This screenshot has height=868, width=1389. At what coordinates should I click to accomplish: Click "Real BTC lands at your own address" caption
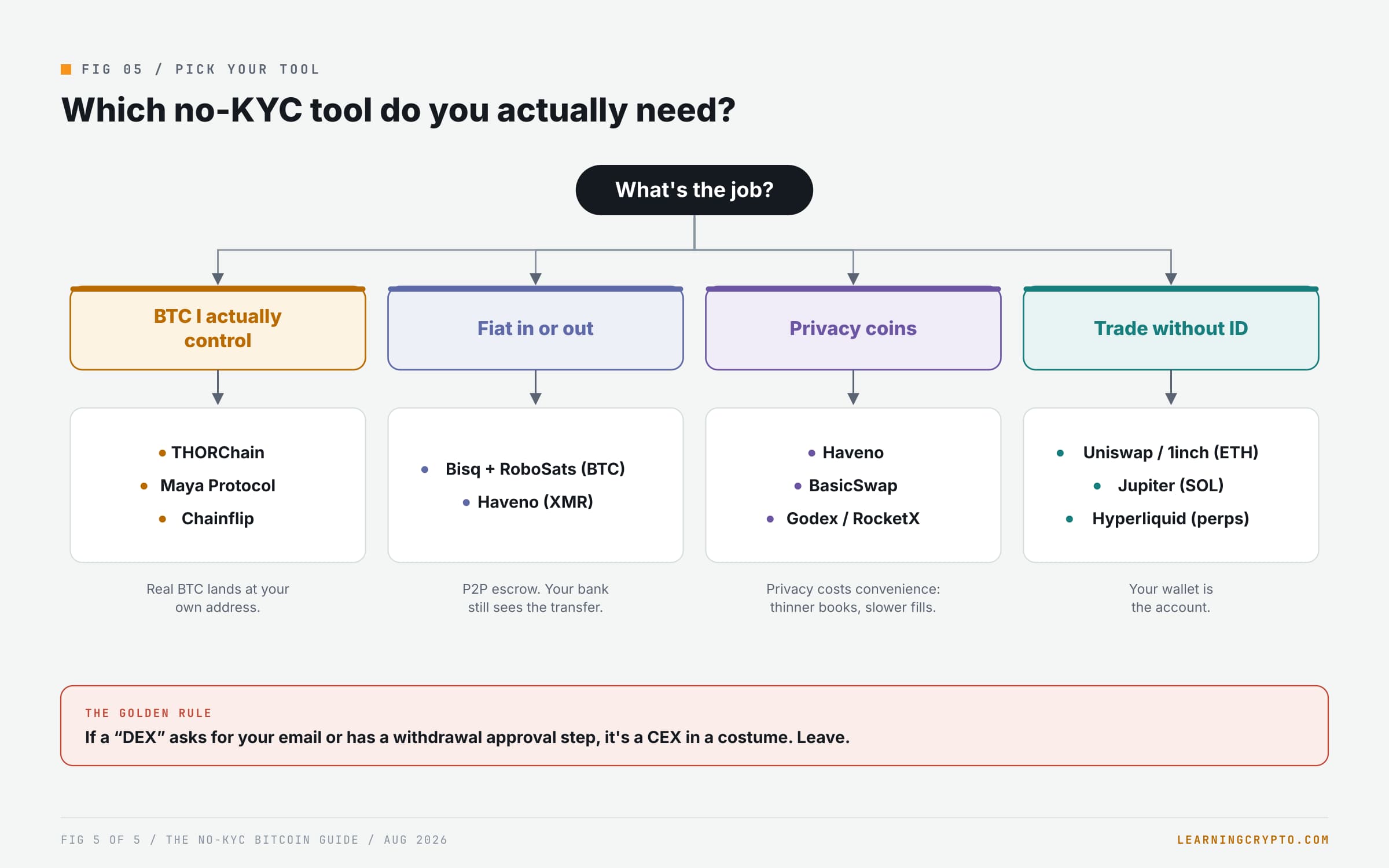pos(218,598)
